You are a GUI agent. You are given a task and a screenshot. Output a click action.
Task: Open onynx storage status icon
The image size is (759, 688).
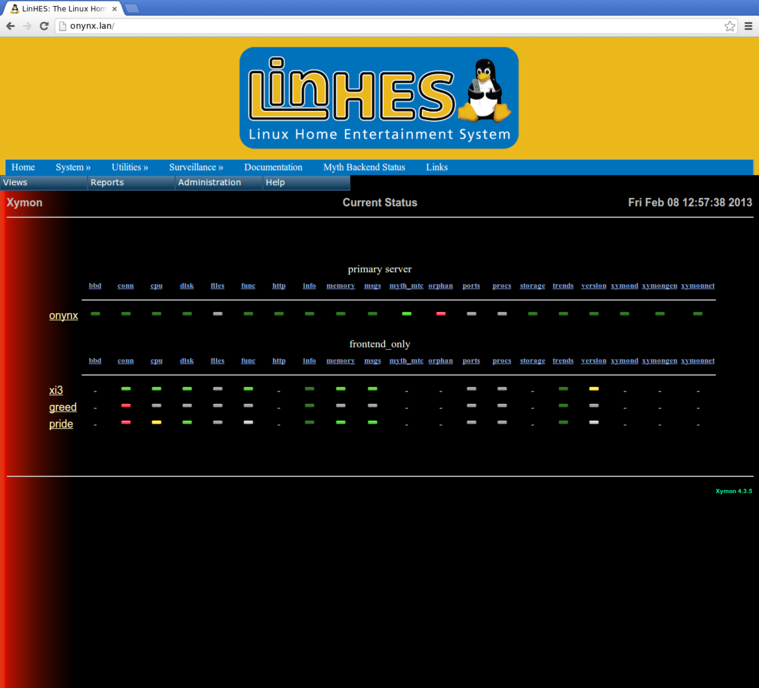tap(532, 314)
